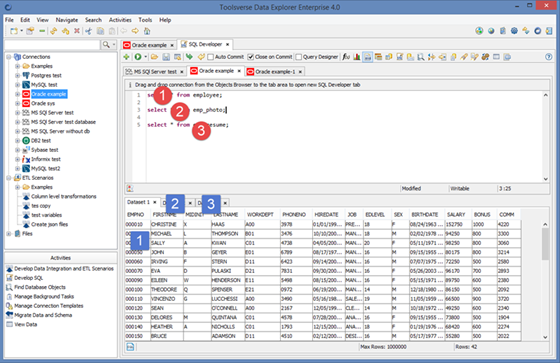Click the home icon in main toolbar
This screenshot has width=560, height=363.
tap(147, 31)
